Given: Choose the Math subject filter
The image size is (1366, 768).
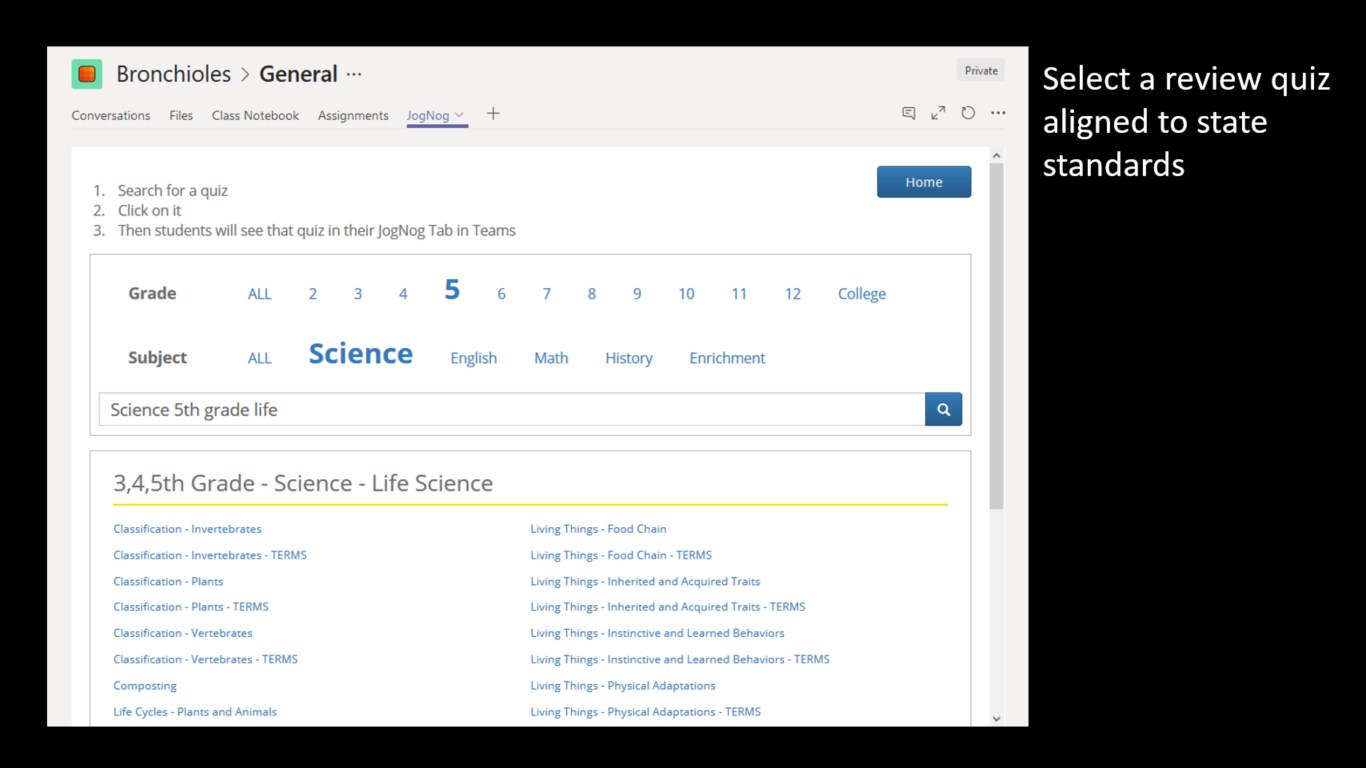Looking at the screenshot, I should (x=551, y=358).
